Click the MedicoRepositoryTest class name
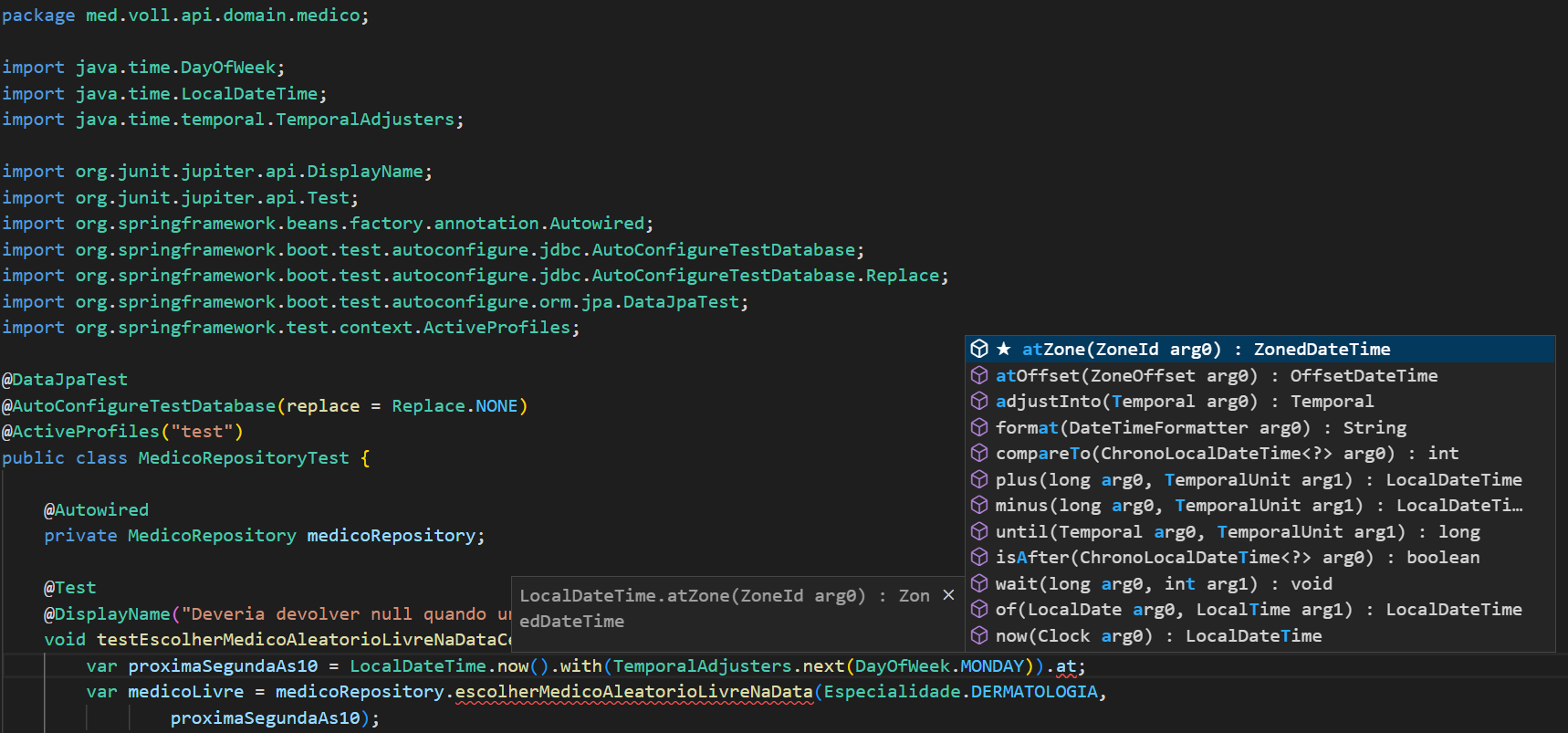 click(x=244, y=458)
